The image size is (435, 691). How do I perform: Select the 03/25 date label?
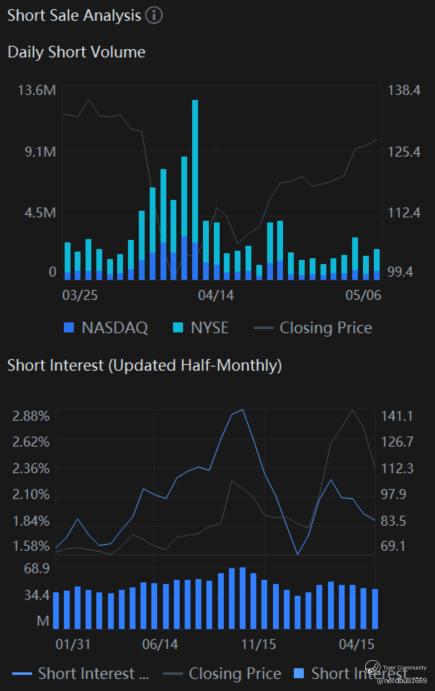(80, 295)
